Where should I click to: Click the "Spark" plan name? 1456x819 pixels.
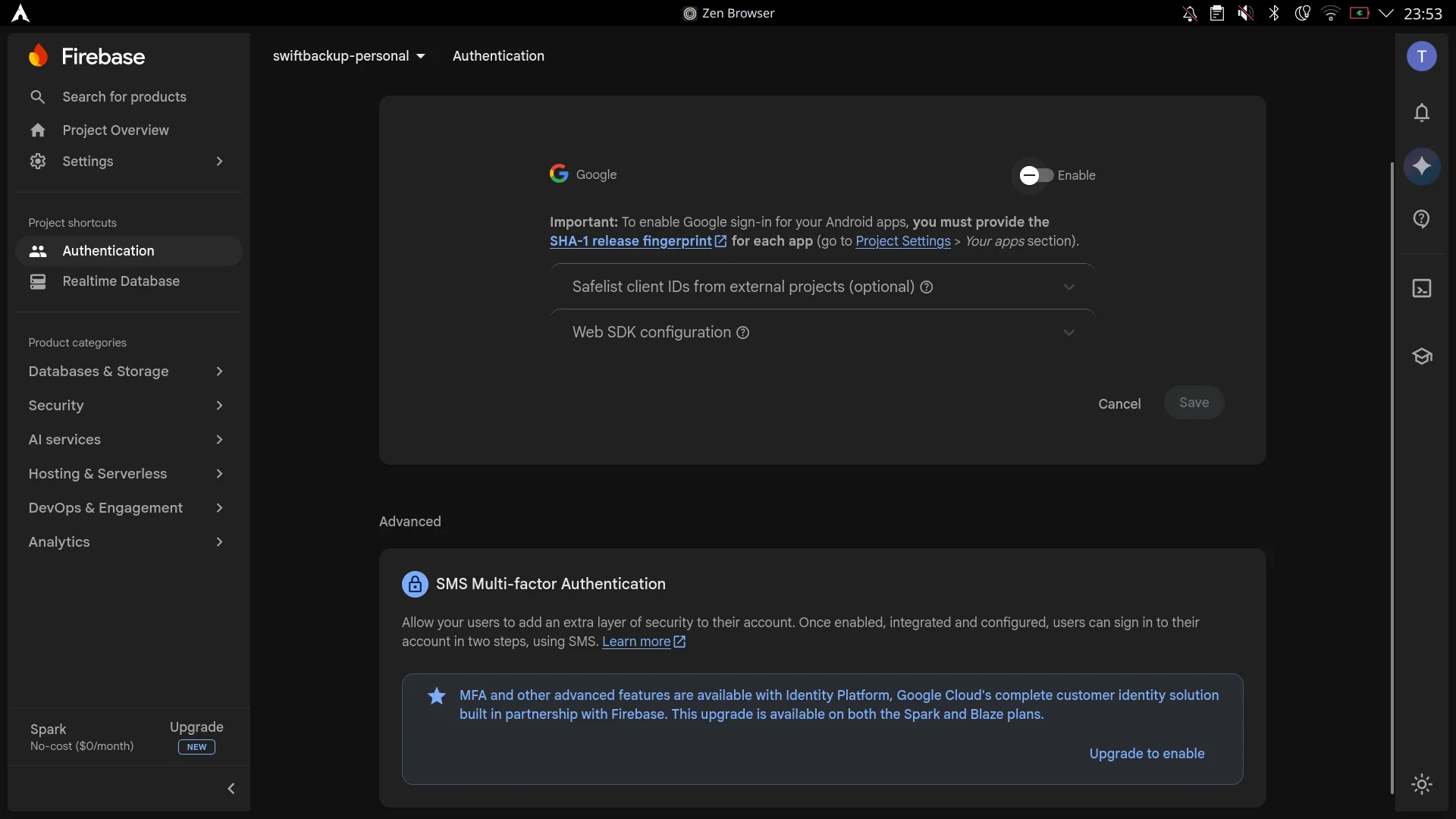click(x=48, y=730)
